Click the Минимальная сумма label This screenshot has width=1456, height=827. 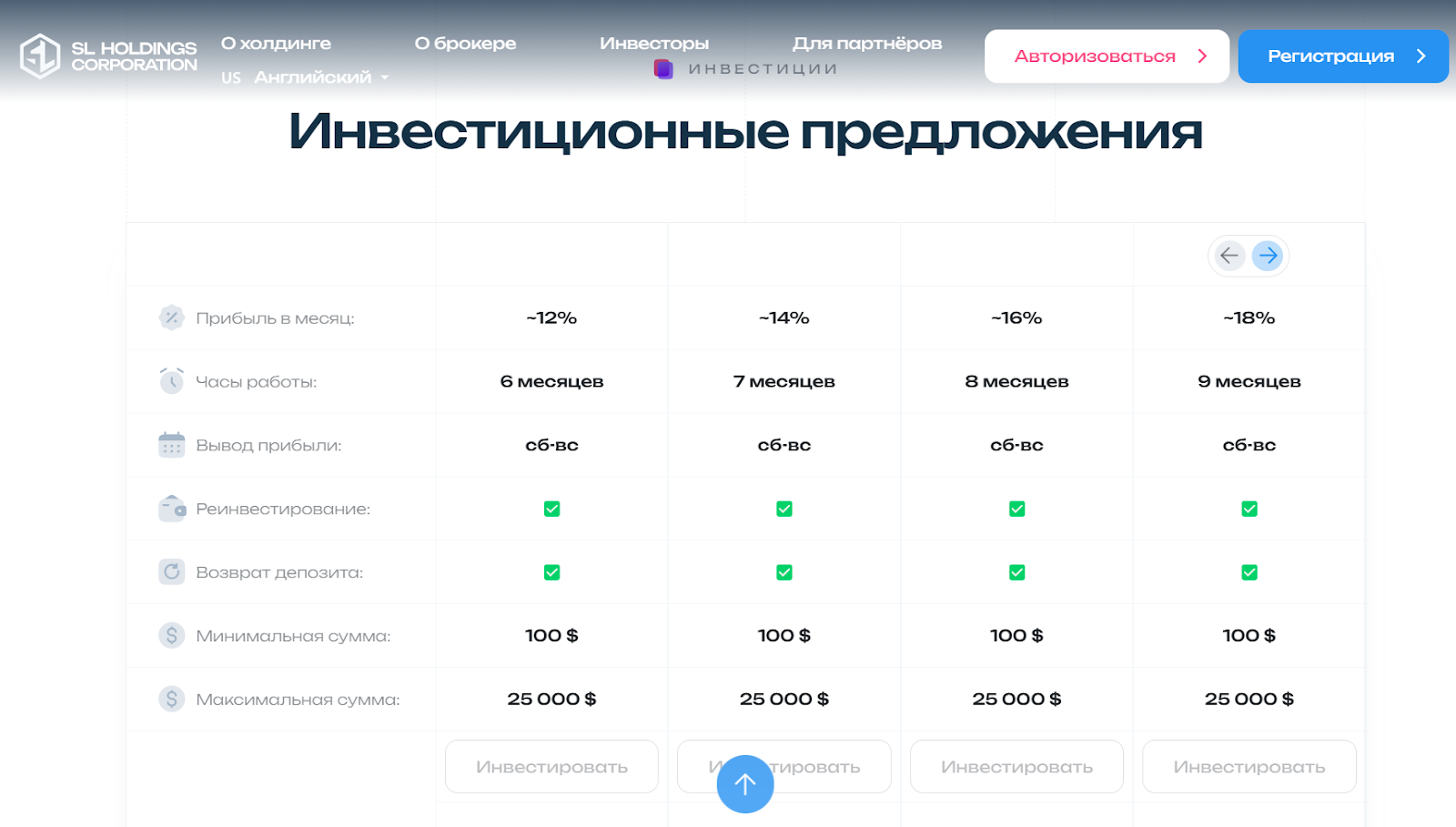click(293, 636)
